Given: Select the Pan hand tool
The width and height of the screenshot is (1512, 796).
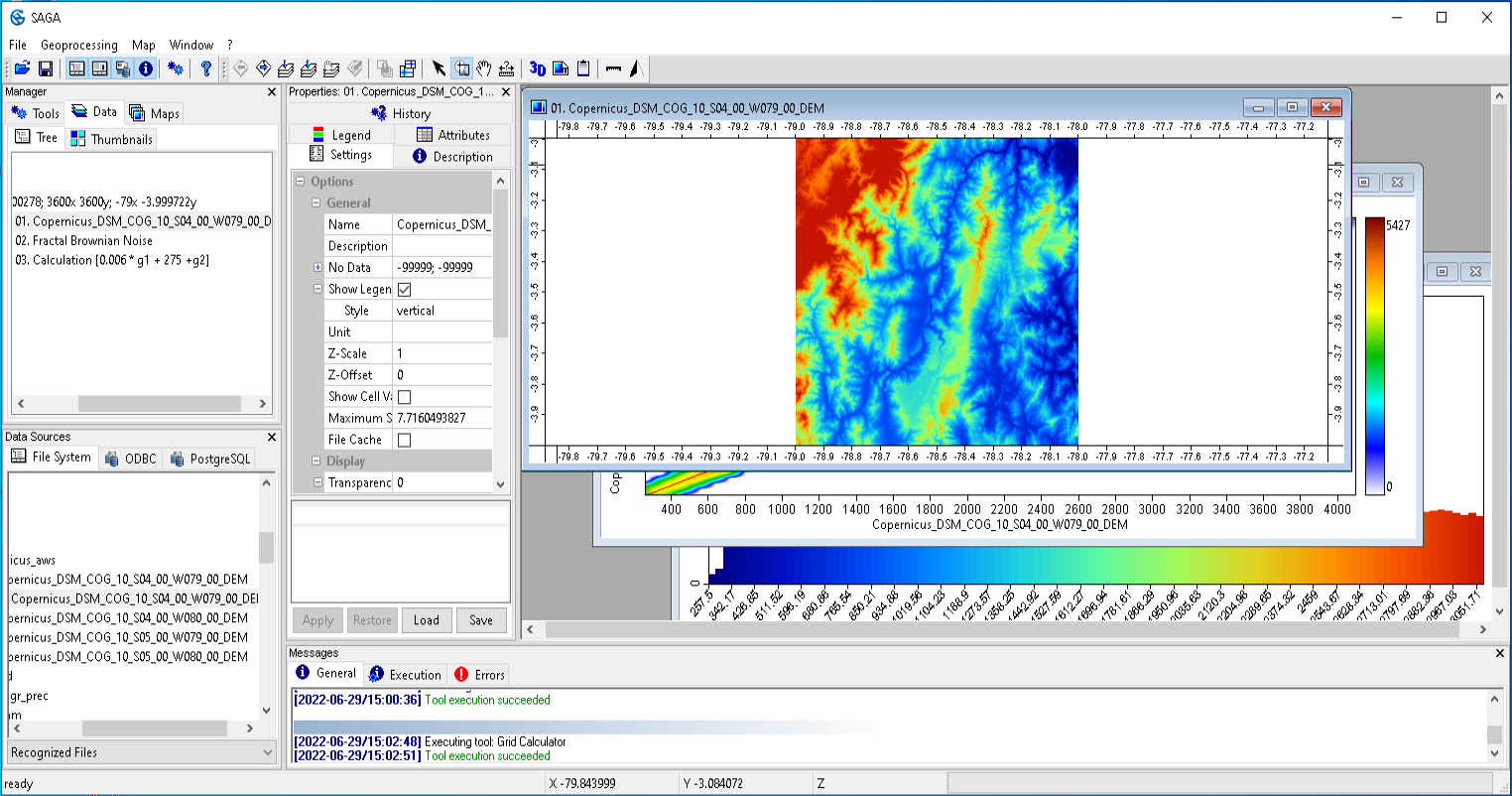Looking at the screenshot, I should click(x=484, y=68).
